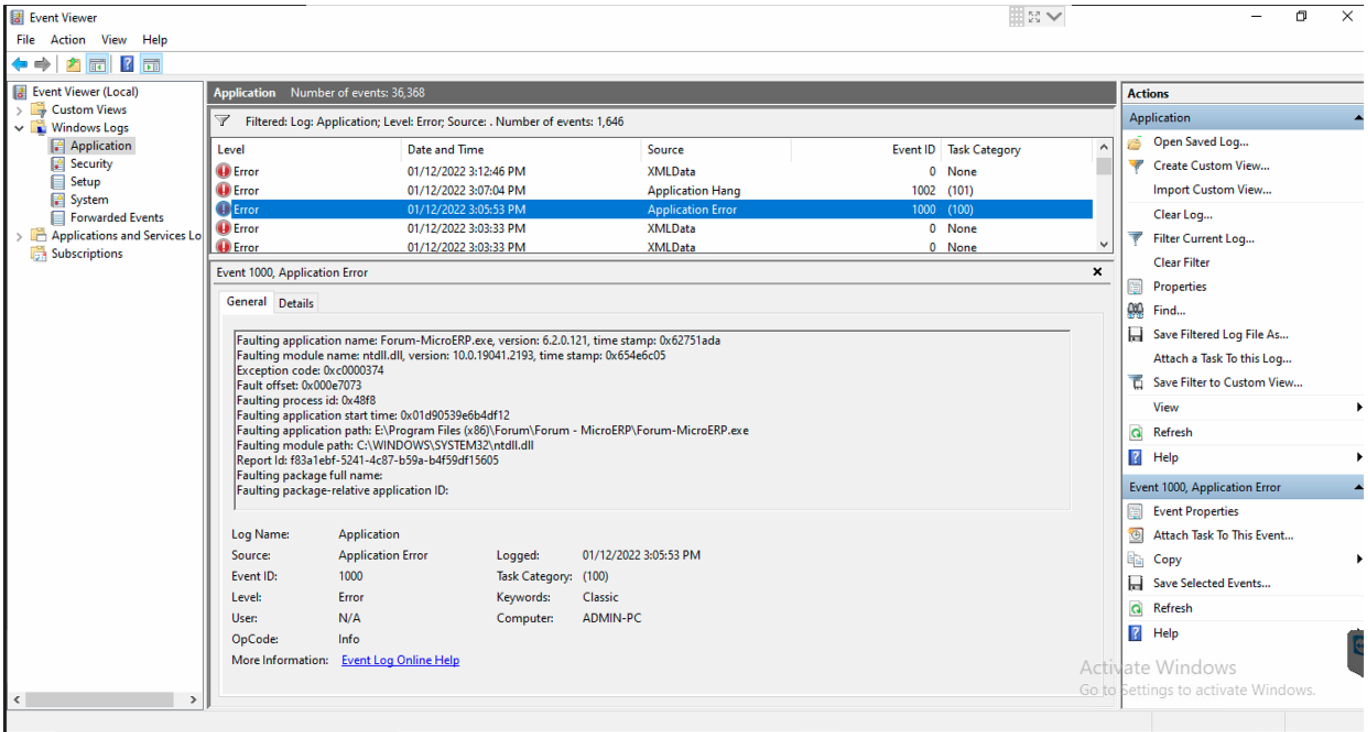
Task: Click Save Filtered Log File disk icon
Action: [1135, 334]
